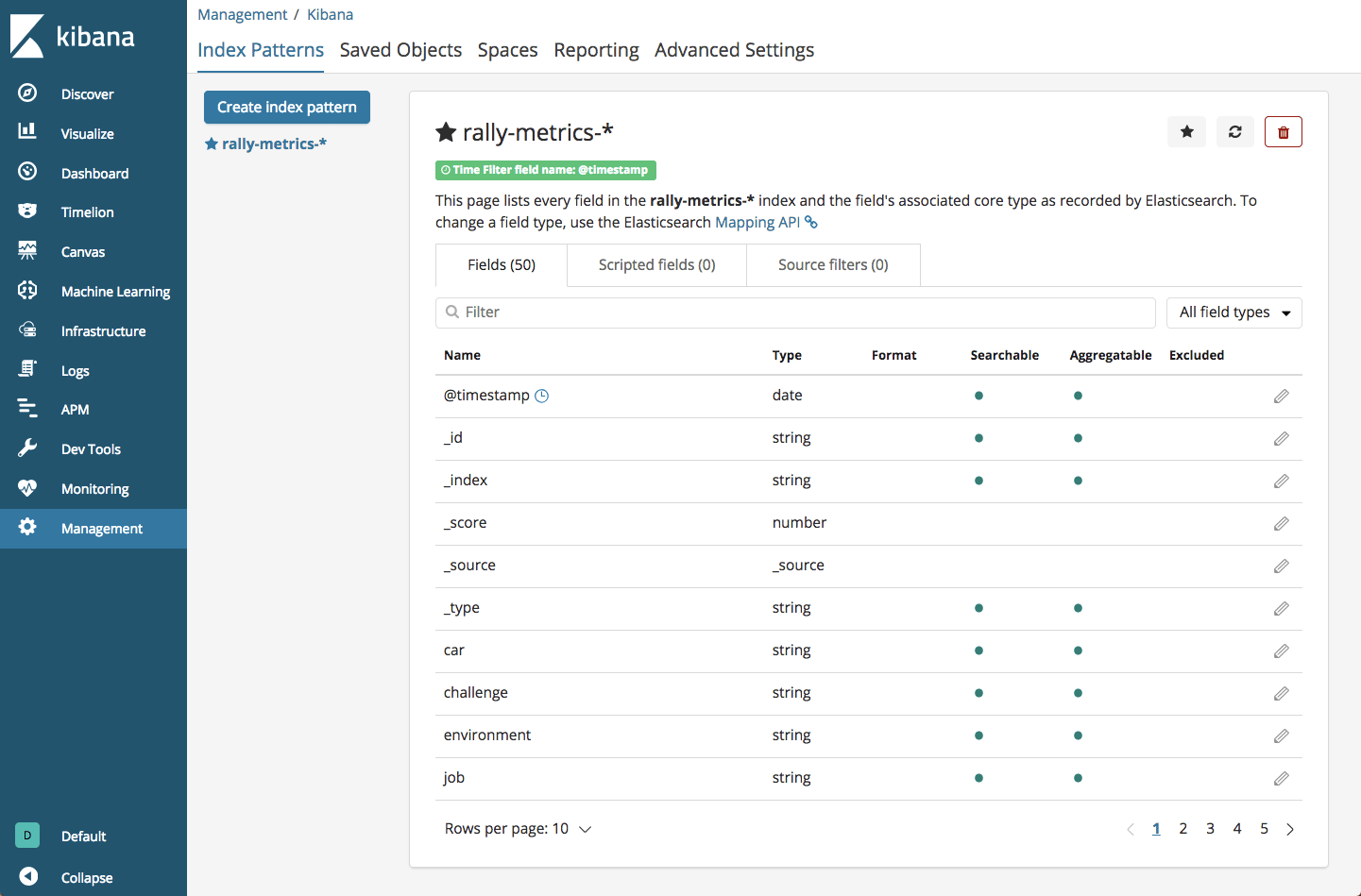Open Dashboard via gauge icon
1361x896 pixels.
[27, 171]
